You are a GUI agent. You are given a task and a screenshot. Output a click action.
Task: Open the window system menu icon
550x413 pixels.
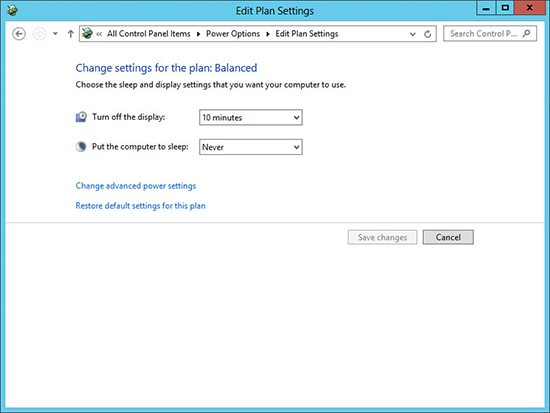click(12, 11)
